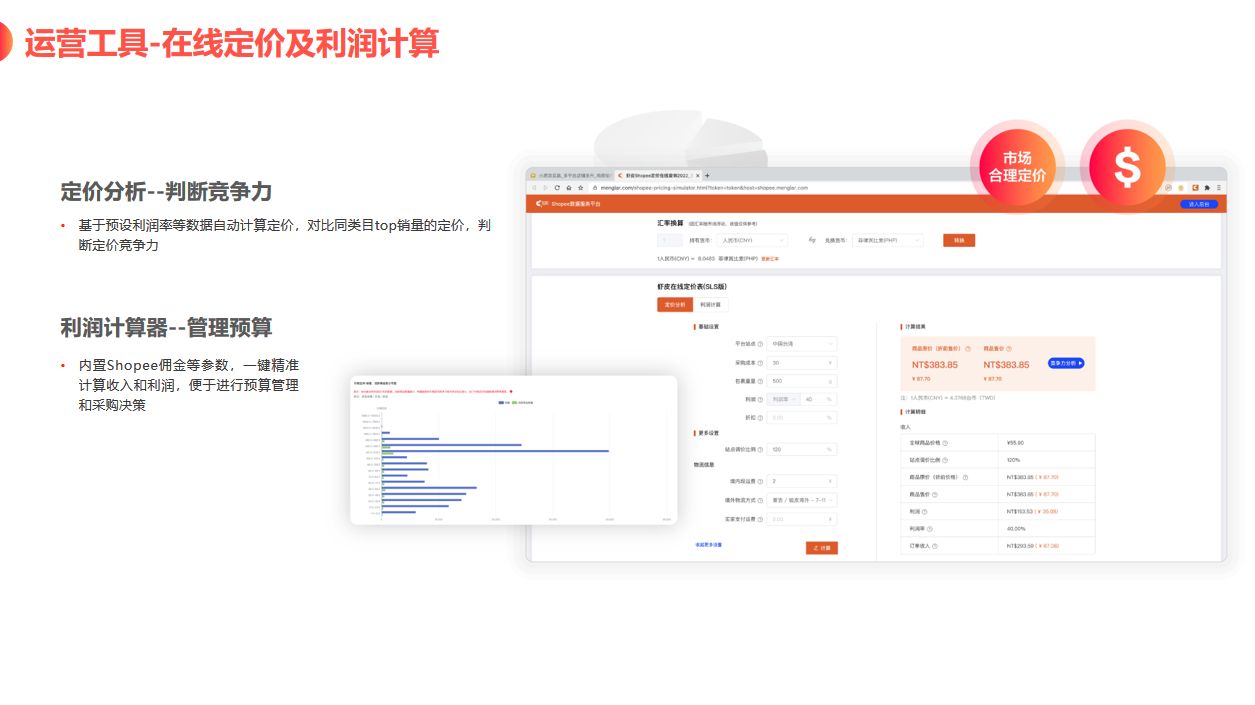Click help icon beside 境外物流方式
This screenshot has width=1255, height=705.
click(x=760, y=500)
